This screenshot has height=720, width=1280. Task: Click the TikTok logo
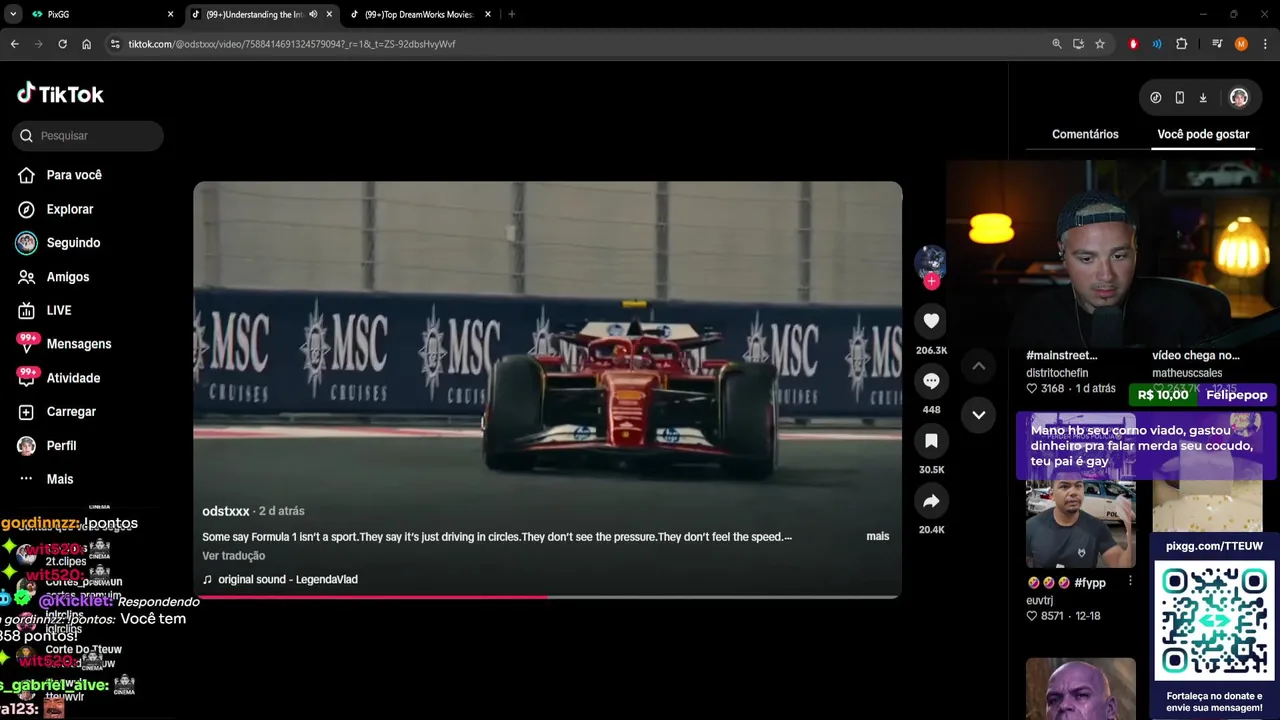tap(60, 94)
